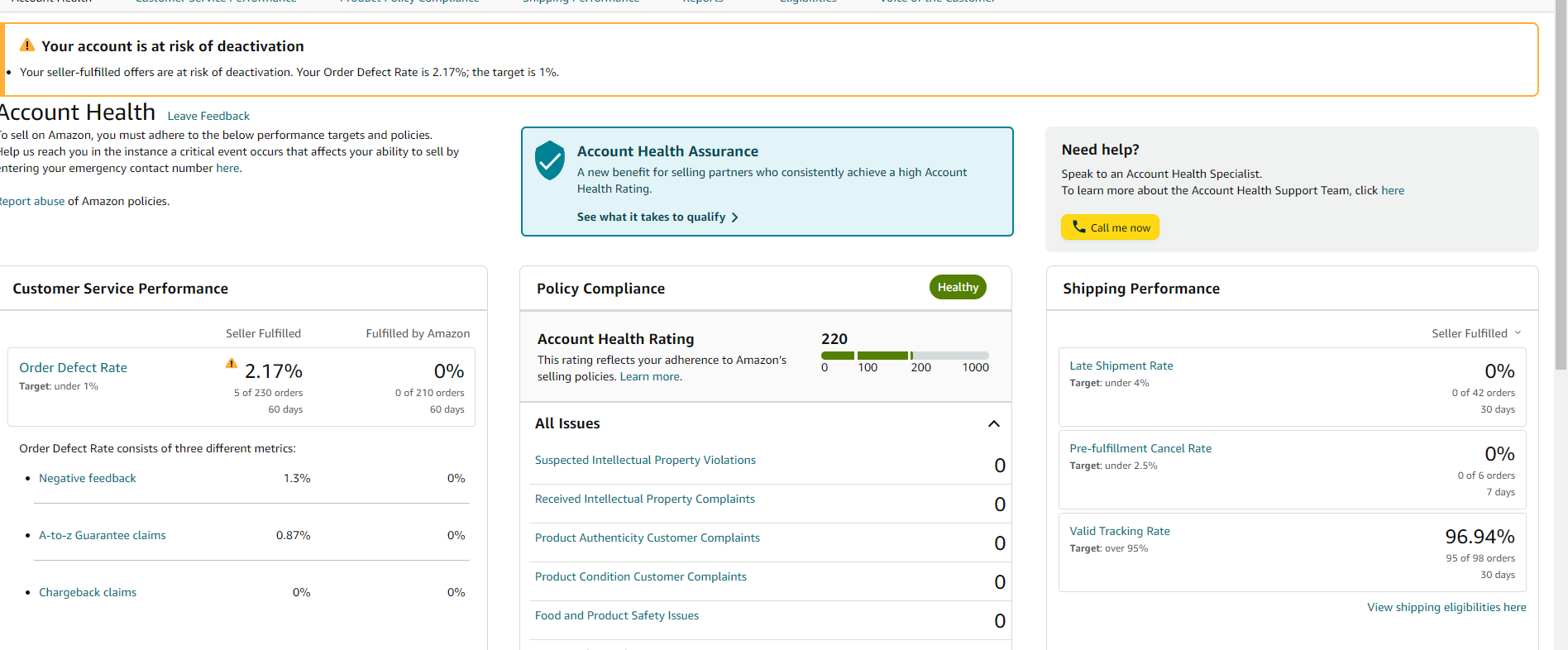Click the Policy Compliance heading
1568x650 pixels.
coord(600,289)
